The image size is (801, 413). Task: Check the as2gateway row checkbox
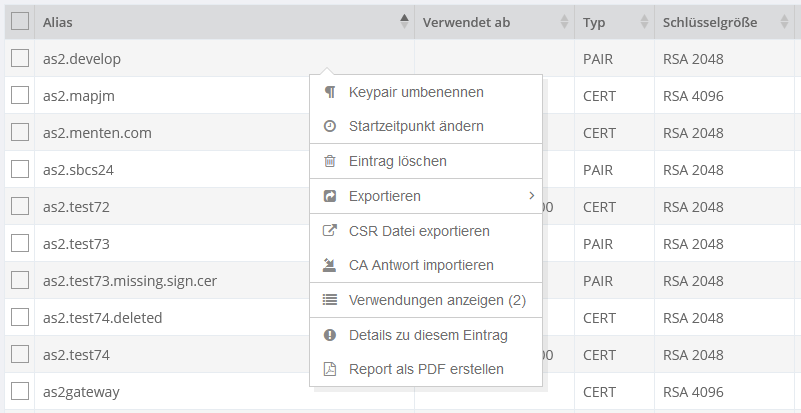(20, 392)
